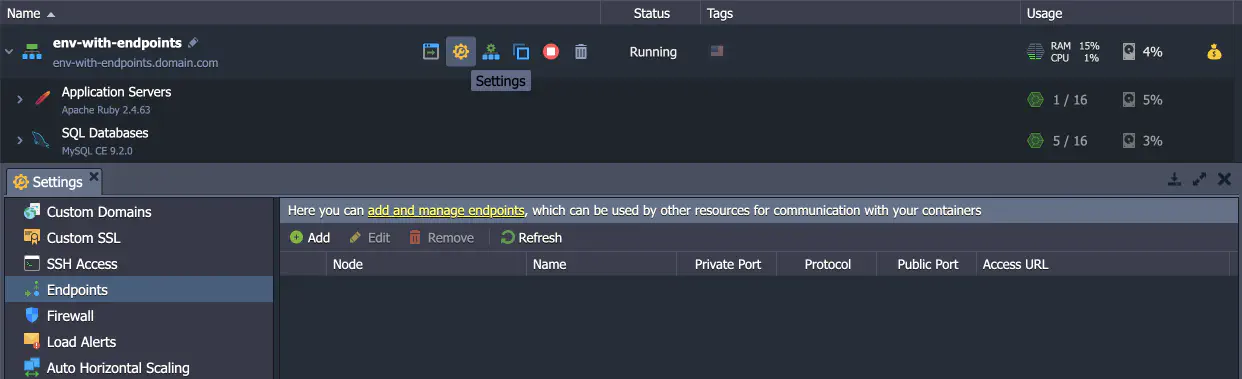
Task: Expand the Application Servers node
Action: pos(19,99)
